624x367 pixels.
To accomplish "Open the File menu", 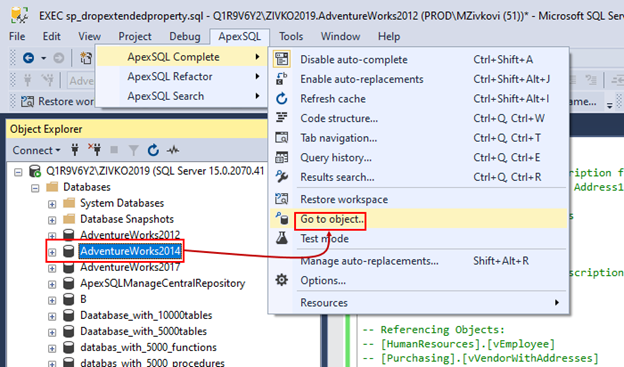I will click(17, 36).
